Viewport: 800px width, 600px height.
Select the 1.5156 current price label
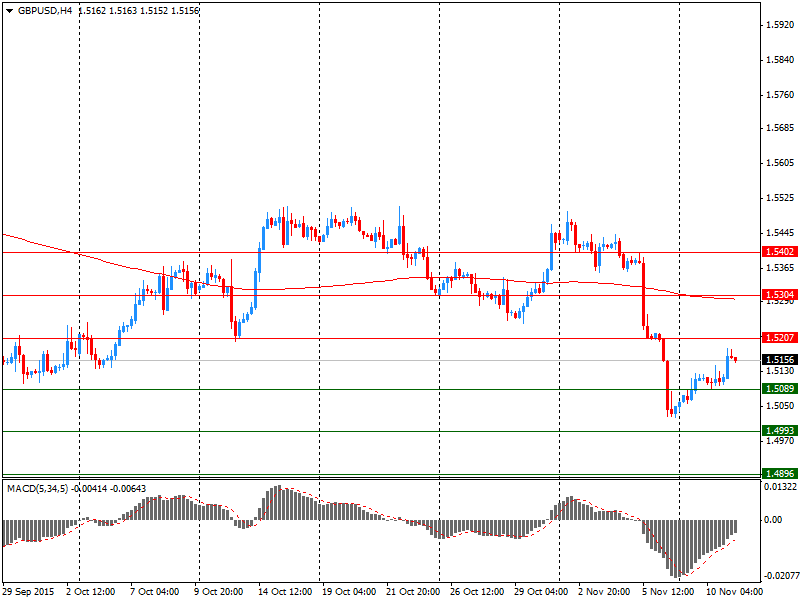click(780, 360)
